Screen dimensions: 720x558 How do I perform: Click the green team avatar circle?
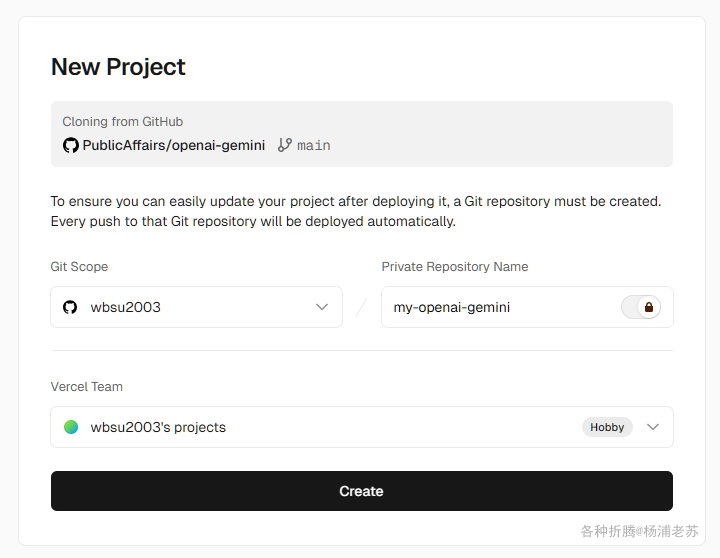[x=71, y=427]
